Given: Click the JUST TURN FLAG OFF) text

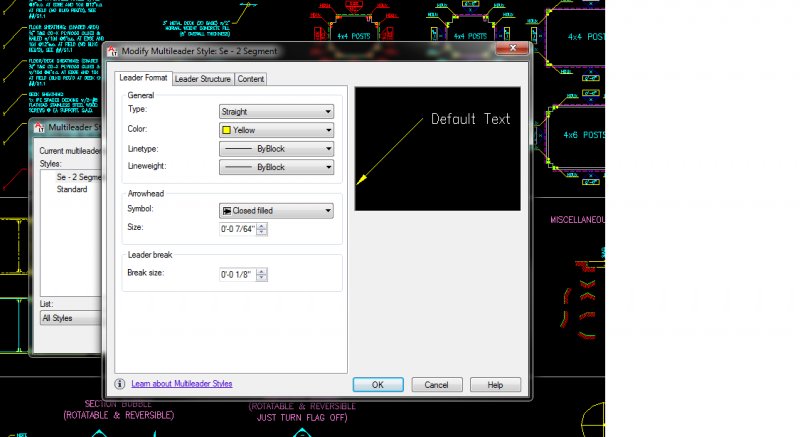Looking at the screenshot, I should click(302, 418).
